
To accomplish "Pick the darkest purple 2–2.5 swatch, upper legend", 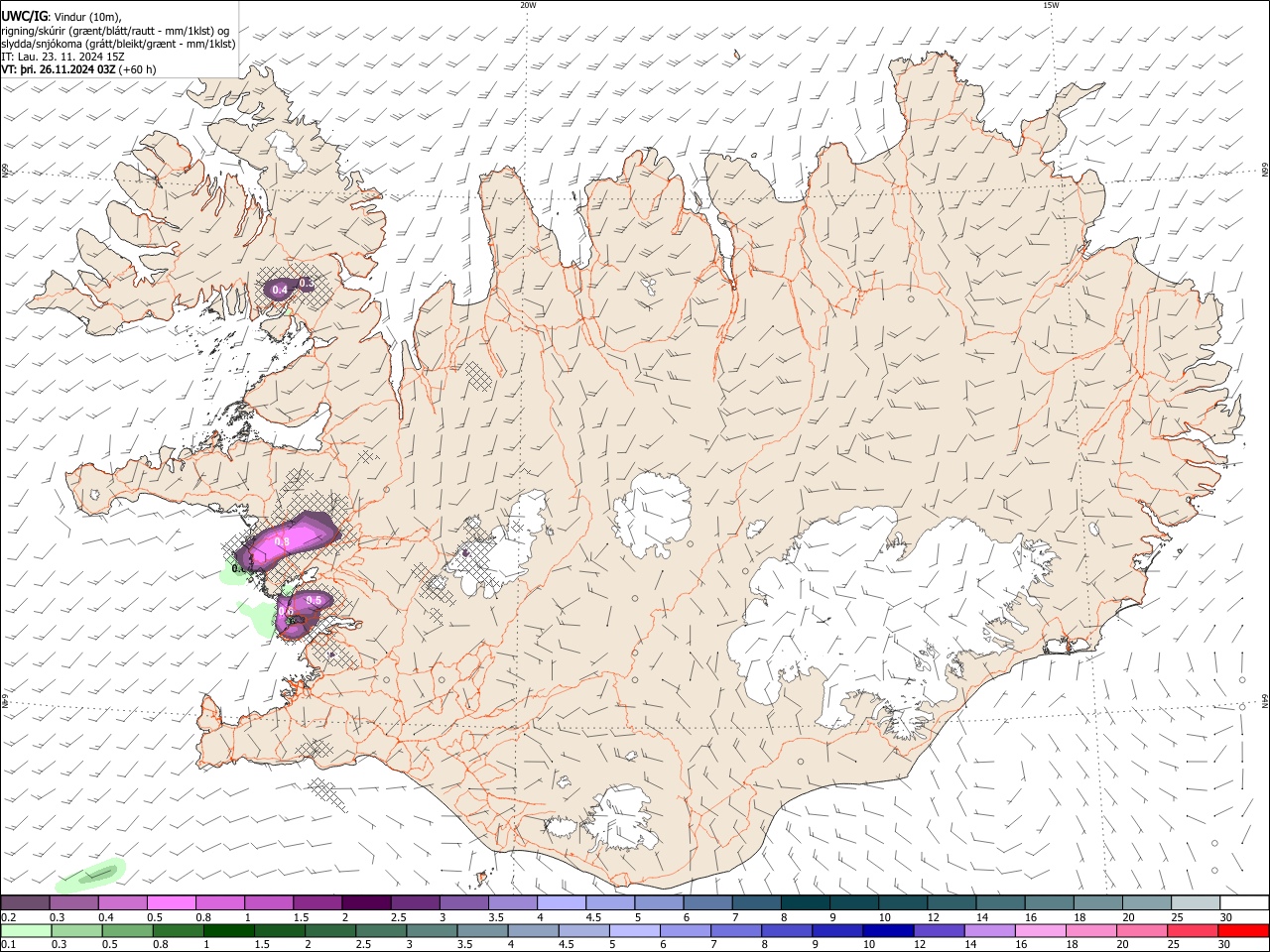I will 365,903.
